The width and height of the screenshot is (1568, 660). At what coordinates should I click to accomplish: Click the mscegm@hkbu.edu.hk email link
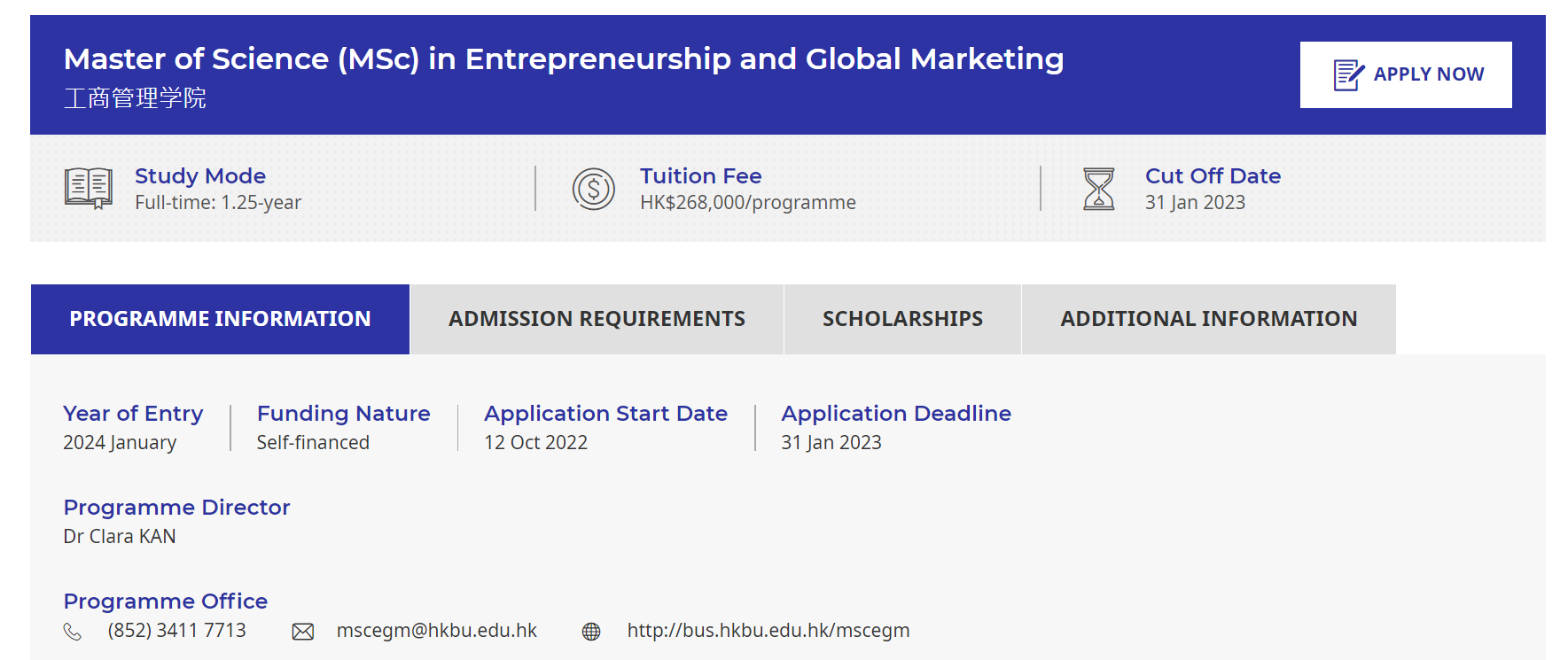click(436, 631)
